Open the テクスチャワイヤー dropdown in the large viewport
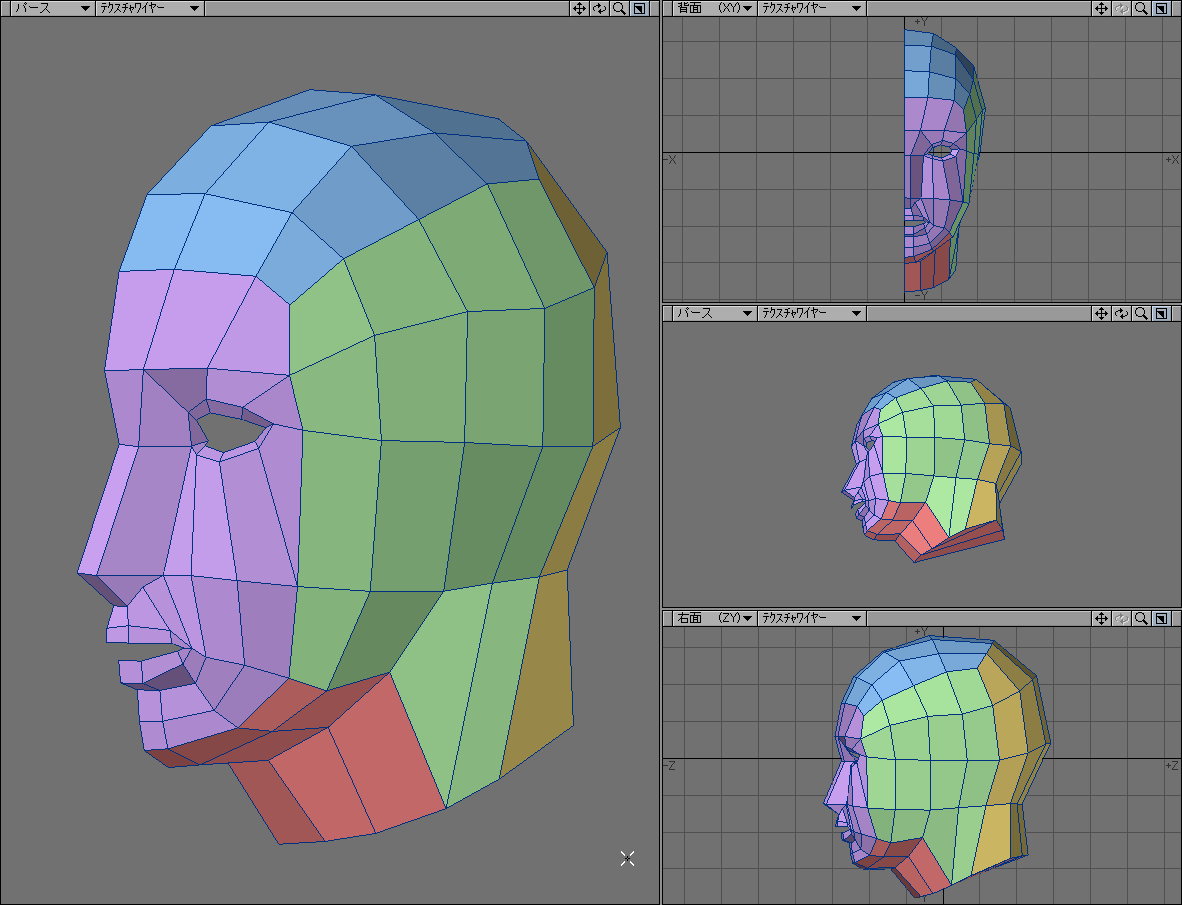Image resolution: width=1182 pixels, height=905 pixels. 149,8
